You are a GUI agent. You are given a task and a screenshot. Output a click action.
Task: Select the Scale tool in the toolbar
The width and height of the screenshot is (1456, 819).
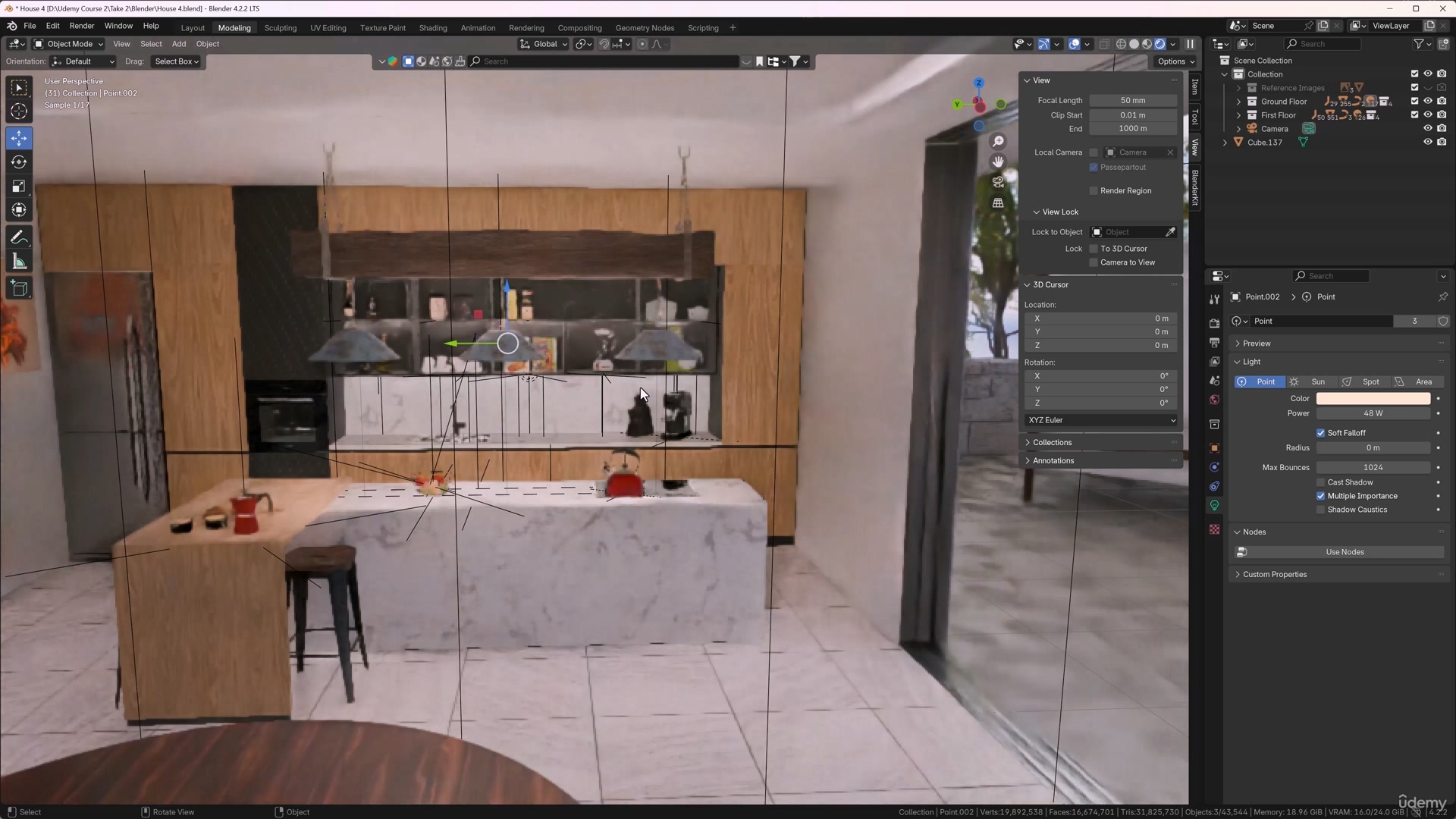[x=19, y=187]
